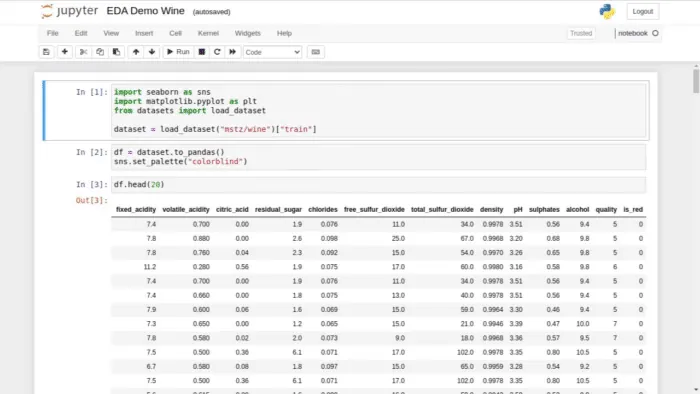Click inside the In [2] to_pandas code cell
Screen dimensions: 700x394
pyautogui.click(x=379, y=157)
